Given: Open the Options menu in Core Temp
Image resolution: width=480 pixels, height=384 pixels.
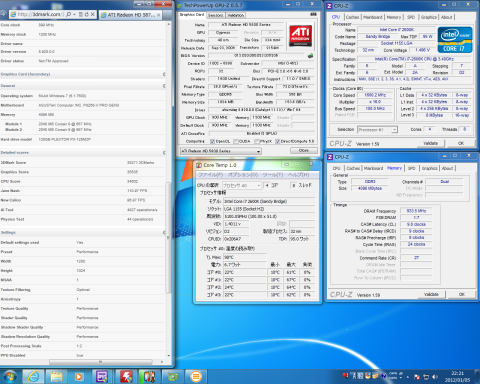Looking at the screenshot, I should coord(242,175).
